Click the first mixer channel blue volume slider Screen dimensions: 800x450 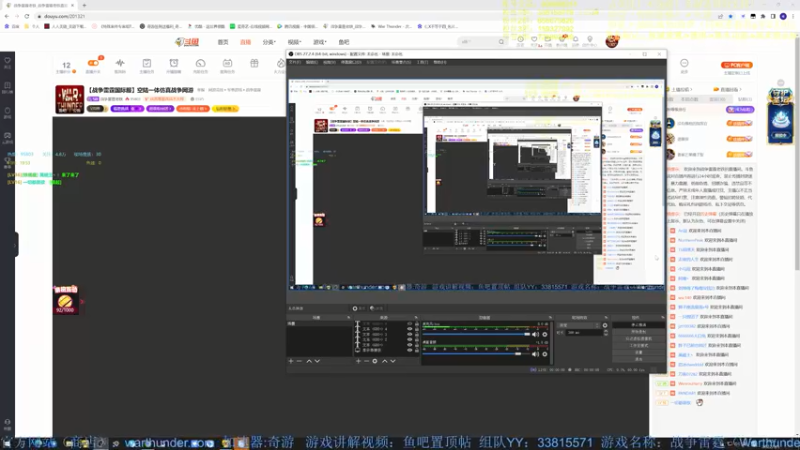point(476,335)
